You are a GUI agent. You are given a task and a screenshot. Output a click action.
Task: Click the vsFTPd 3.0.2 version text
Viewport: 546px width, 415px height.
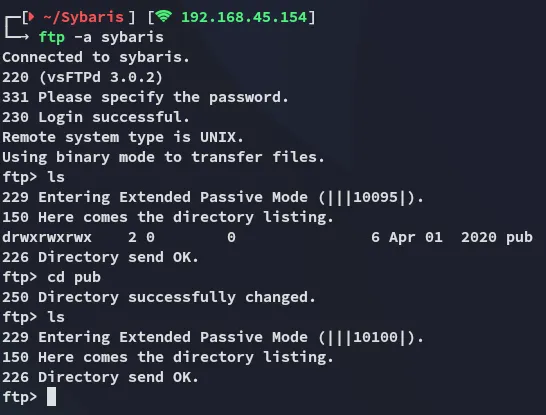(x=101, y=77)
